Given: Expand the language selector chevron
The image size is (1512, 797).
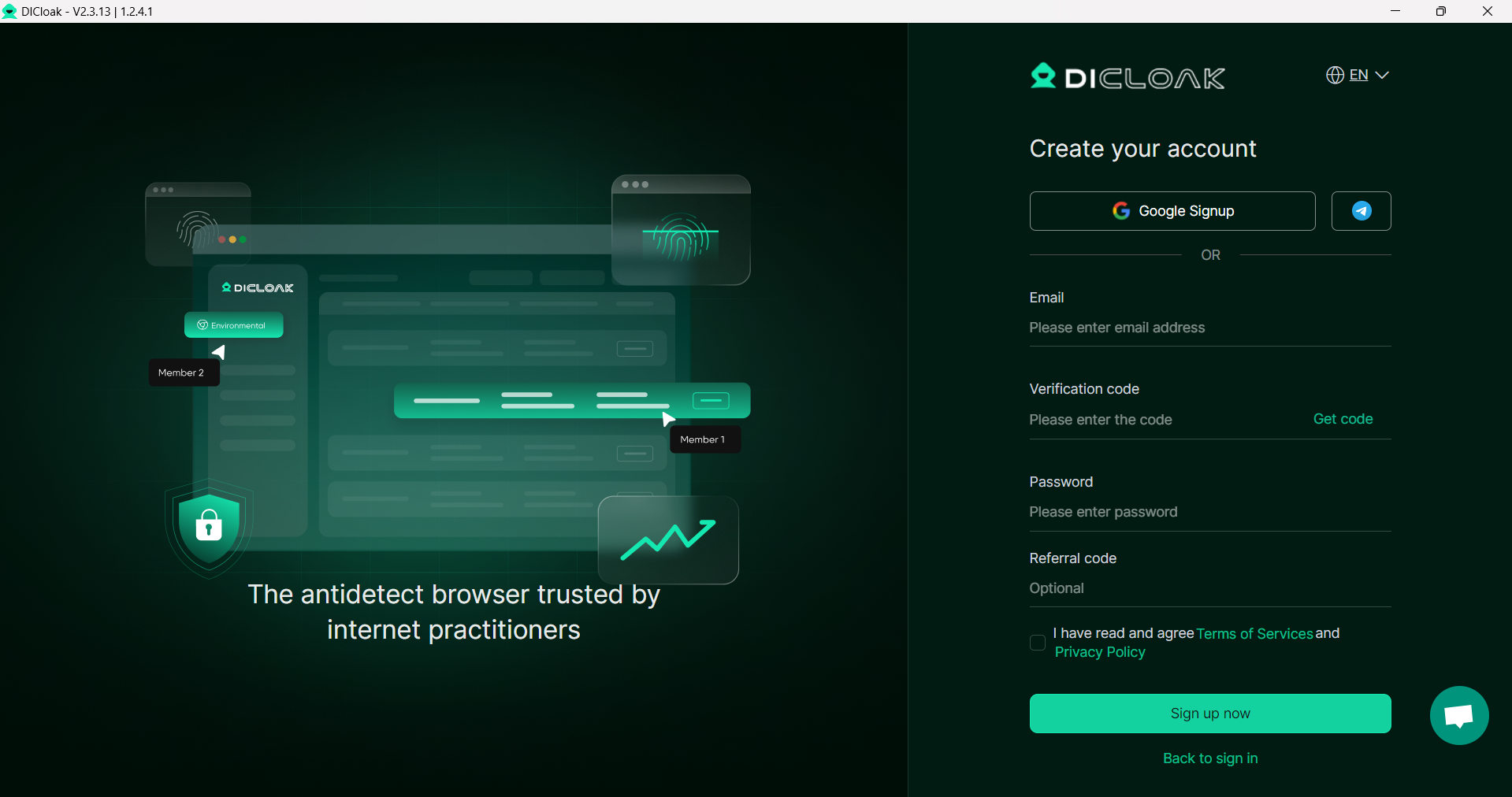Looking at the screenshot, I should (1383, 75).
